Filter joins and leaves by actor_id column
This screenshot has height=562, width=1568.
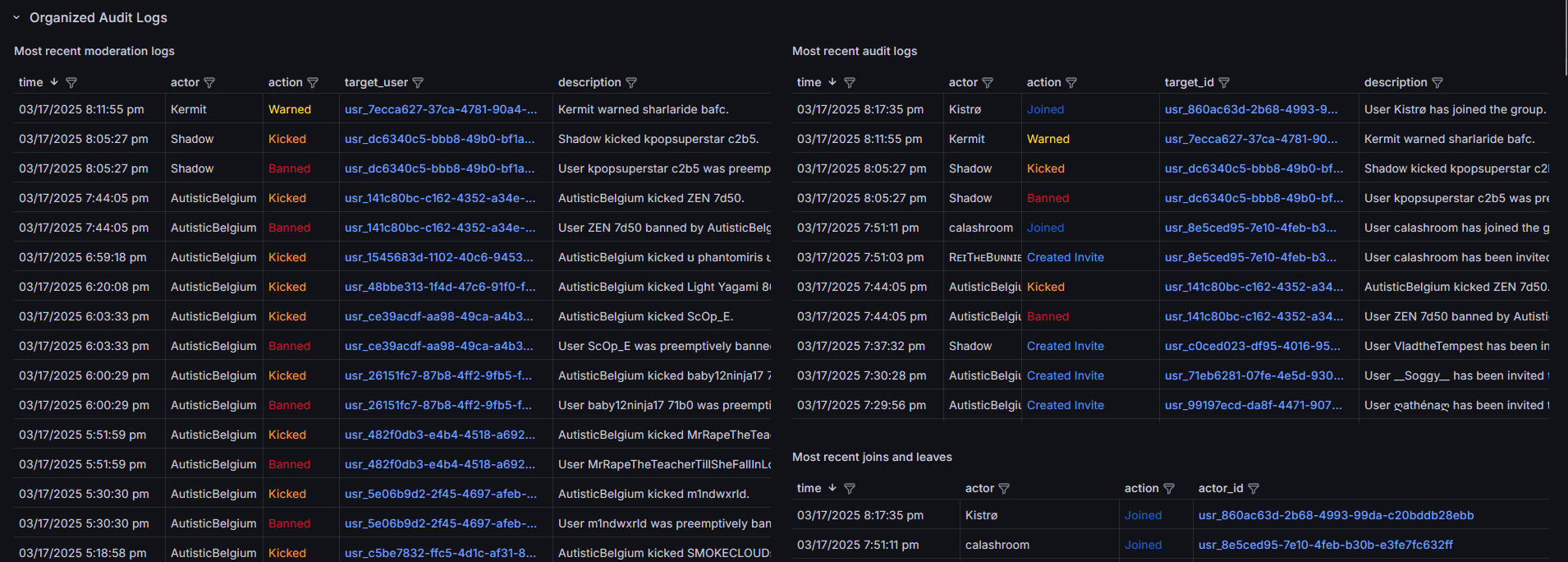pos(1254,488)
